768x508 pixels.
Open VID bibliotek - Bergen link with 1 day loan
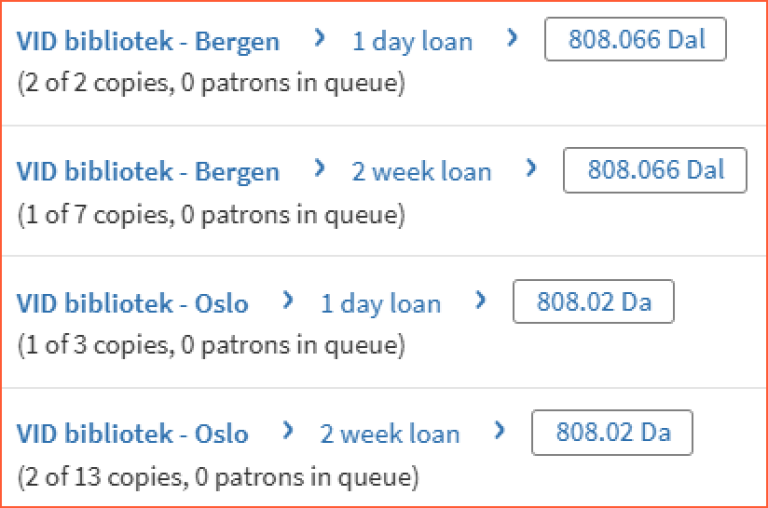pyautogui.click(x=148, y=42)
